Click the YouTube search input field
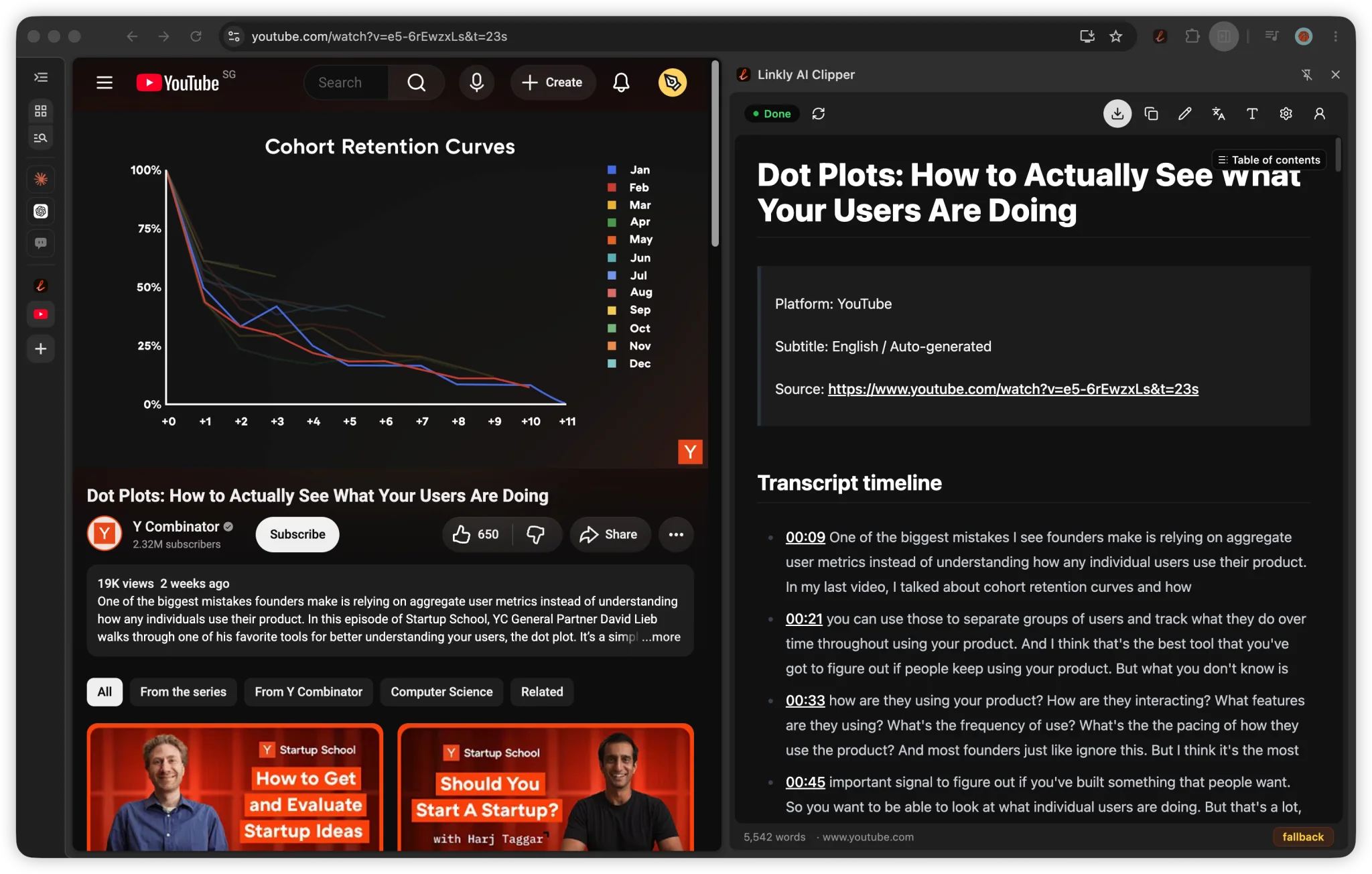 (x=347, y=82)
